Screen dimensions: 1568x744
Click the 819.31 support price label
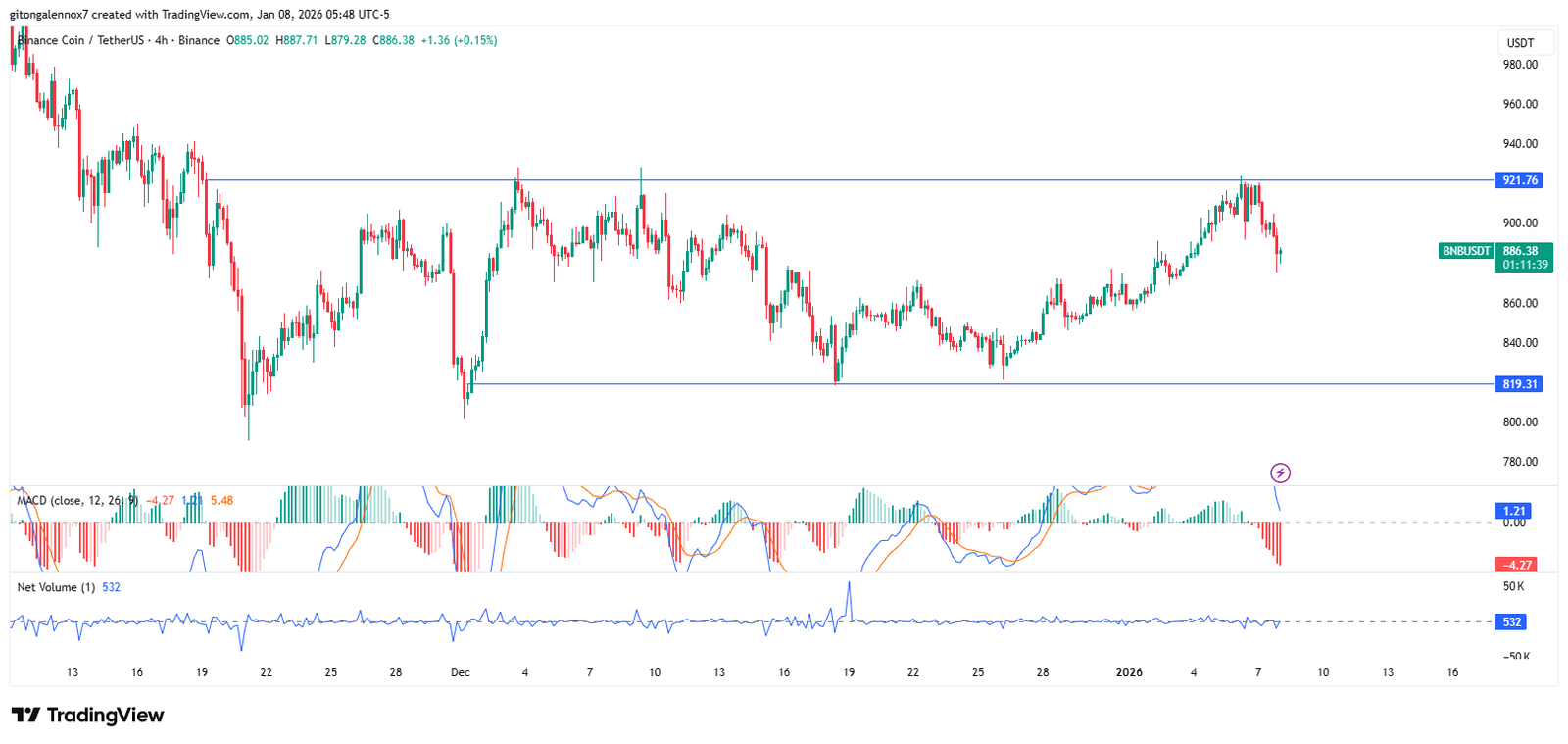[x=1519, y=384]
